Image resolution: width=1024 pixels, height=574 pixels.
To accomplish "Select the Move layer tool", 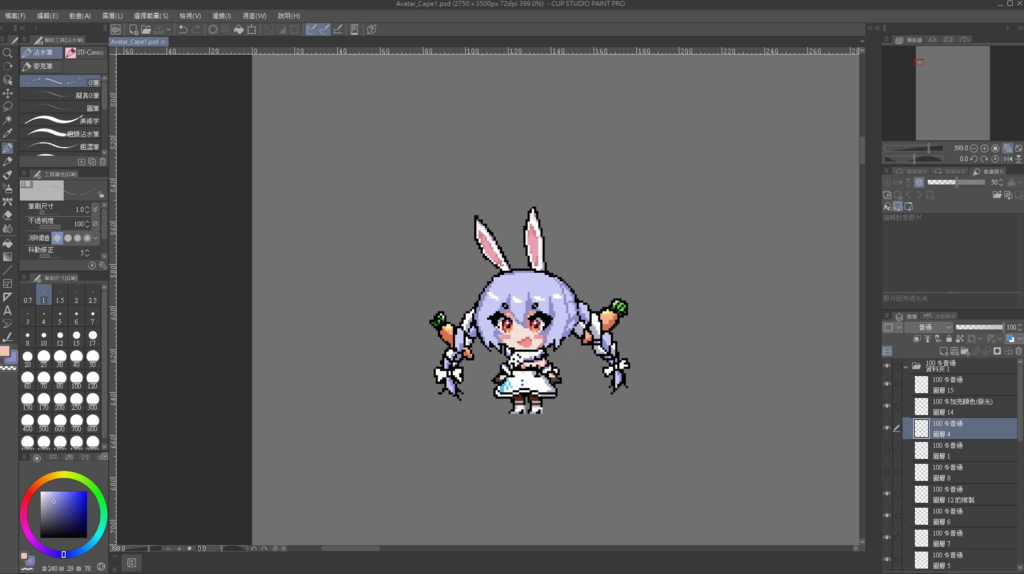I will point(8,93).
